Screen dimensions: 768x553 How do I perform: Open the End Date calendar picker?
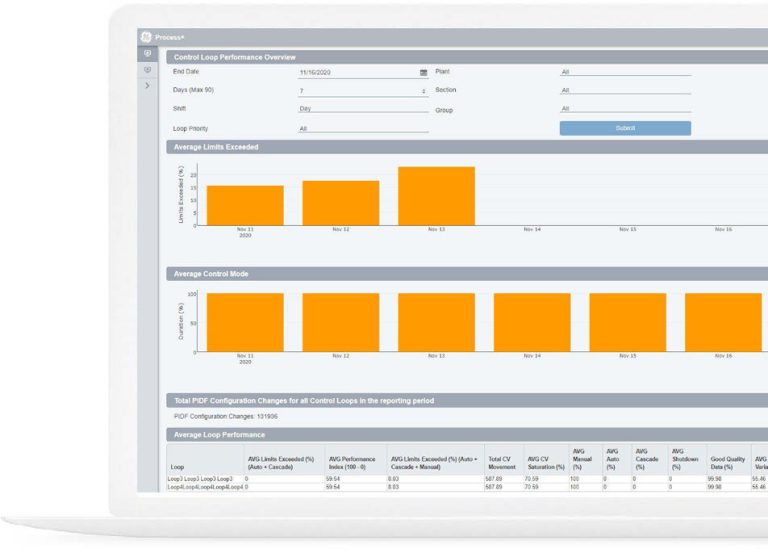point(423,73)
